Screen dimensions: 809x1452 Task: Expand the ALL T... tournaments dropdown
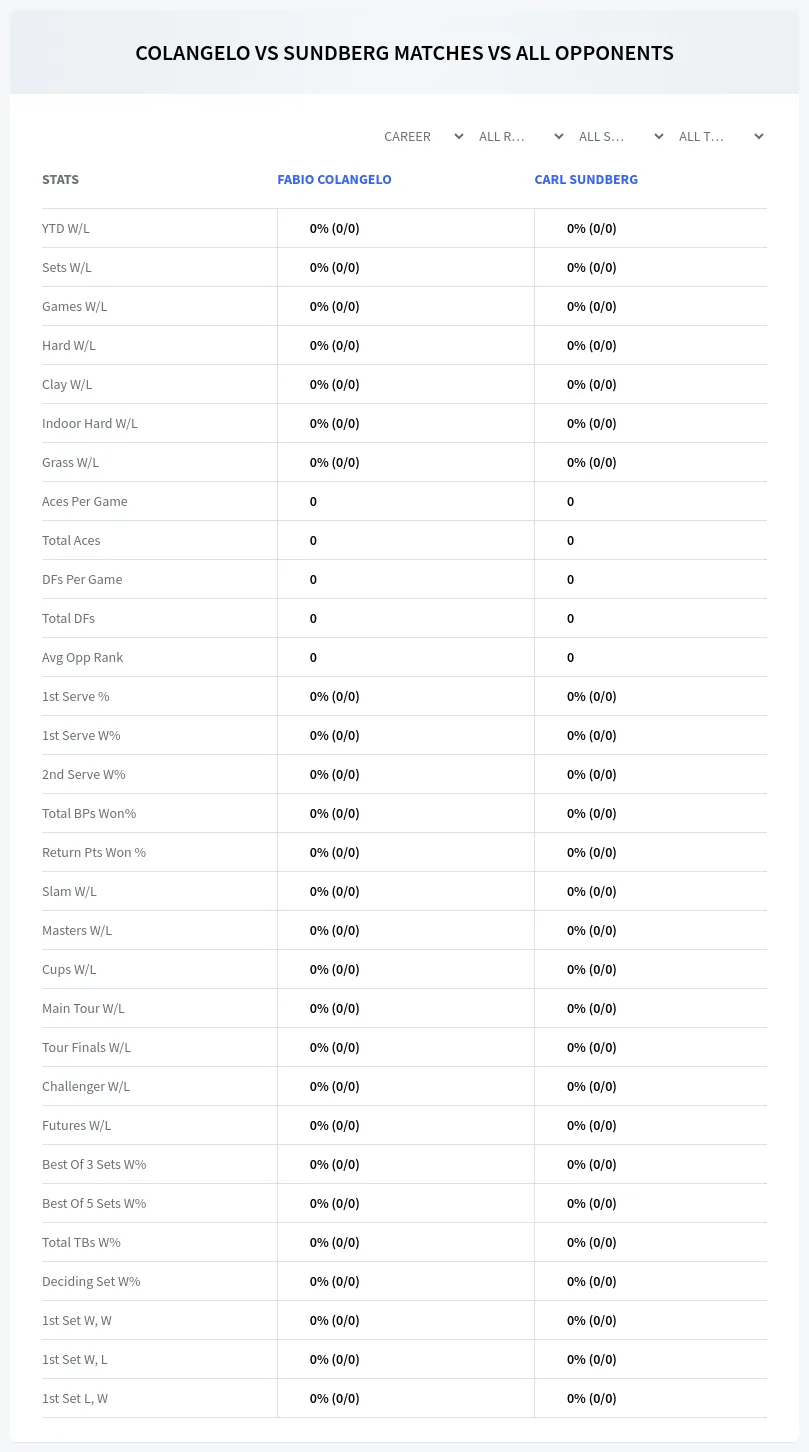[721, 136]
